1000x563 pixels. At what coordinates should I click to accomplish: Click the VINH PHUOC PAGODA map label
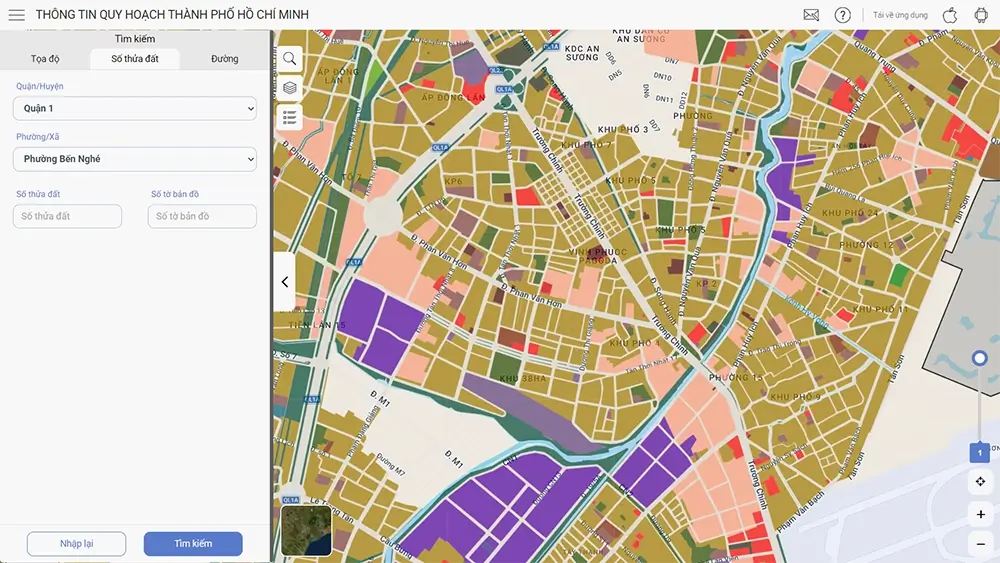pos(598,256)
